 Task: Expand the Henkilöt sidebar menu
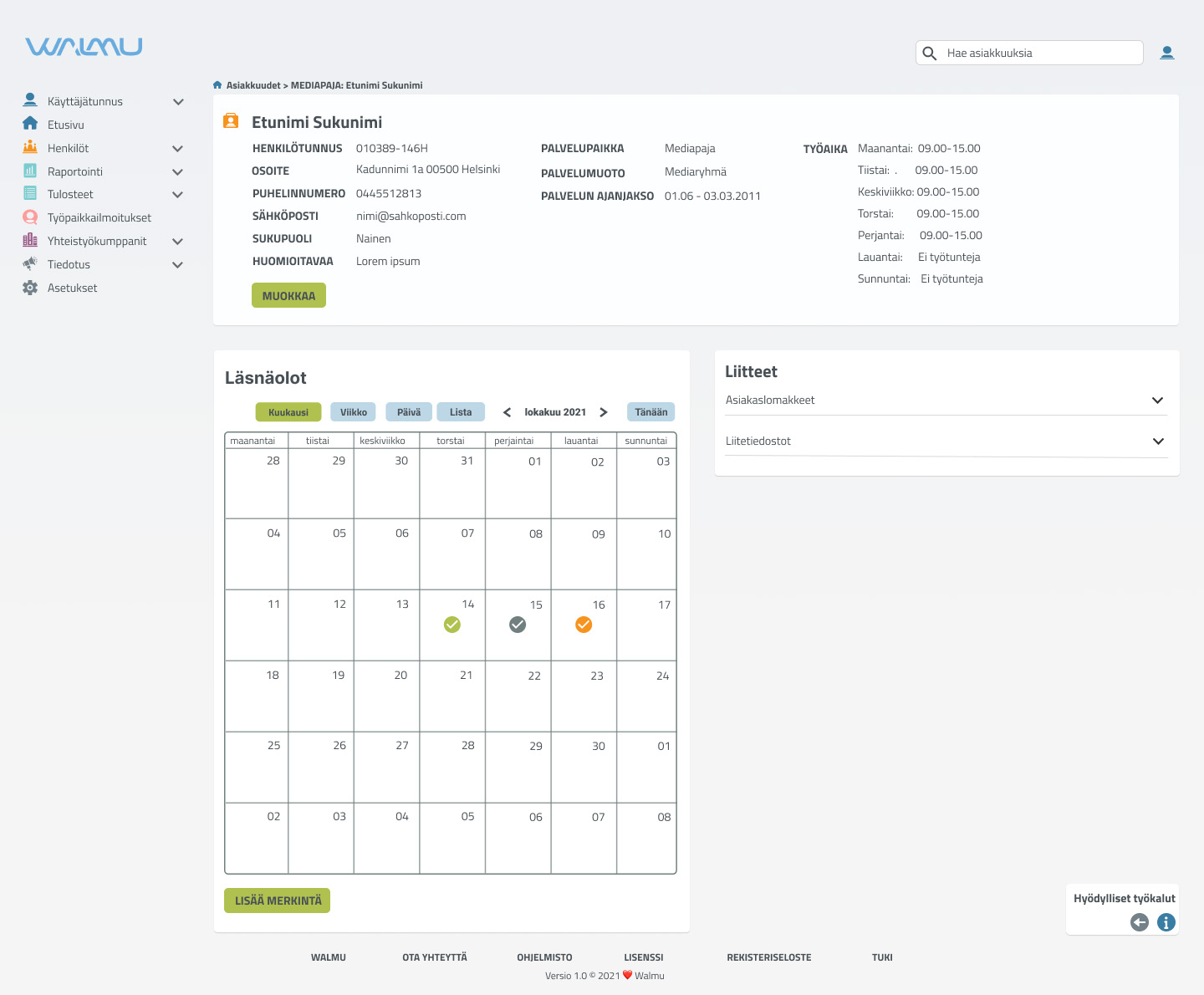(x=177, y=148)
